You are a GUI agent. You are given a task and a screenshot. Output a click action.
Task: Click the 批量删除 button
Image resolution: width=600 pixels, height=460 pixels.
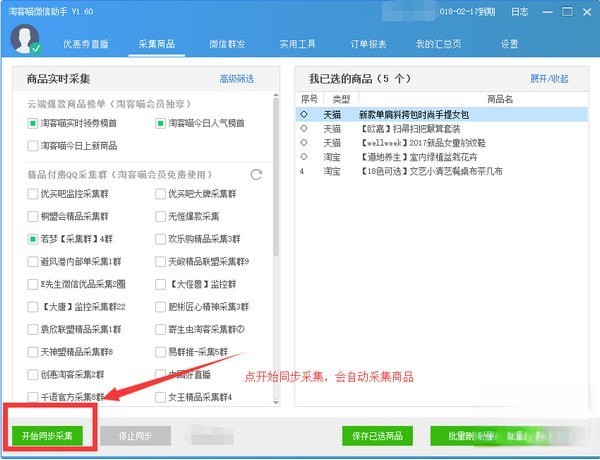(466, 436)
